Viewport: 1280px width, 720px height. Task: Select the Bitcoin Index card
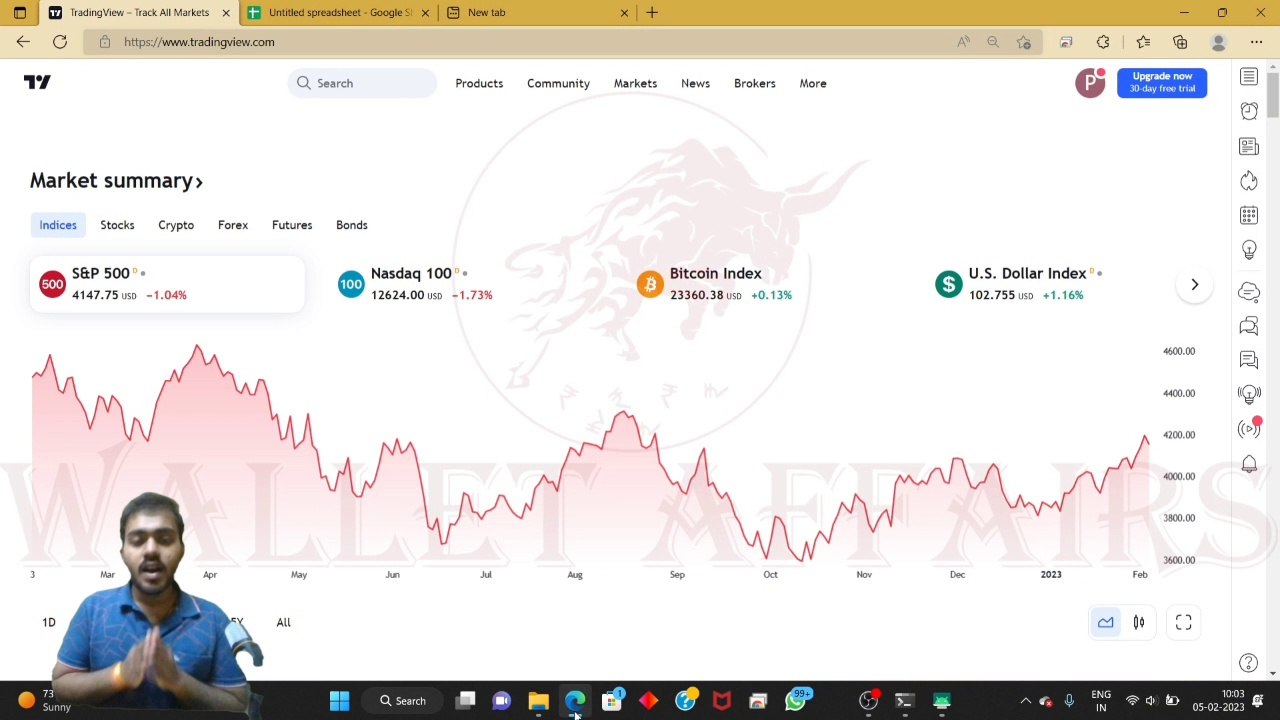[x=765, y=284]
